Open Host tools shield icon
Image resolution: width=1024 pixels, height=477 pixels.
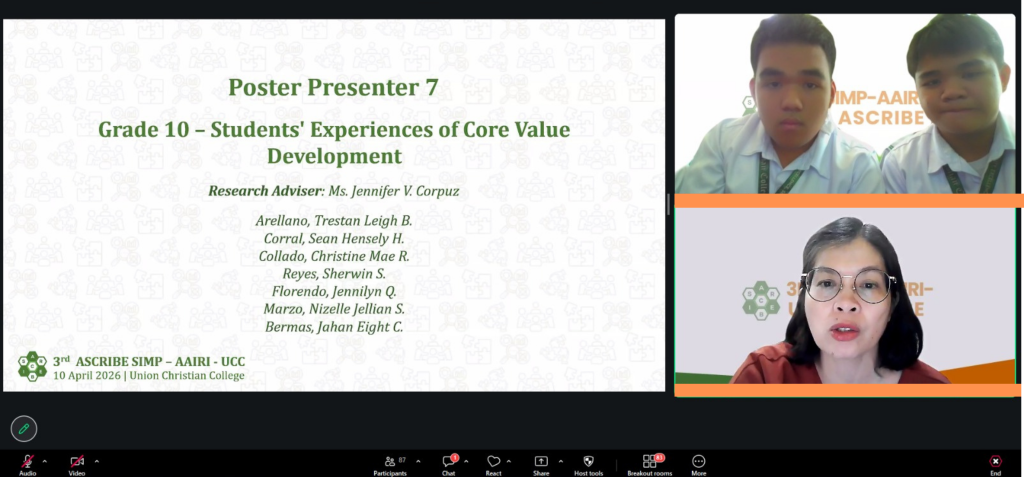click(588, 461)
